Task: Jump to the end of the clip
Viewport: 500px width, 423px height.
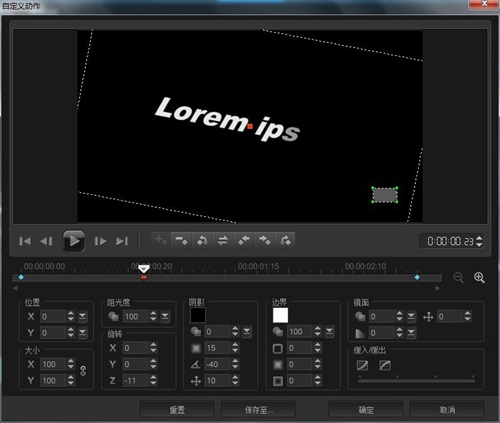Action: [122, 241]
